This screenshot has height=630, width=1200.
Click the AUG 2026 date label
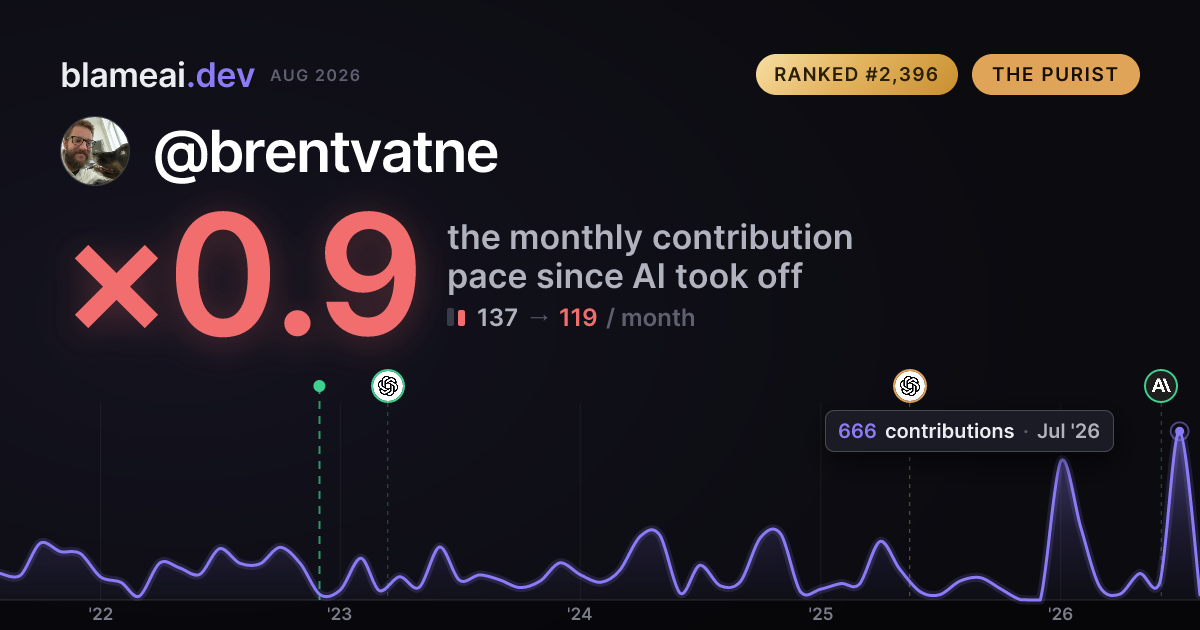[315, 76]
